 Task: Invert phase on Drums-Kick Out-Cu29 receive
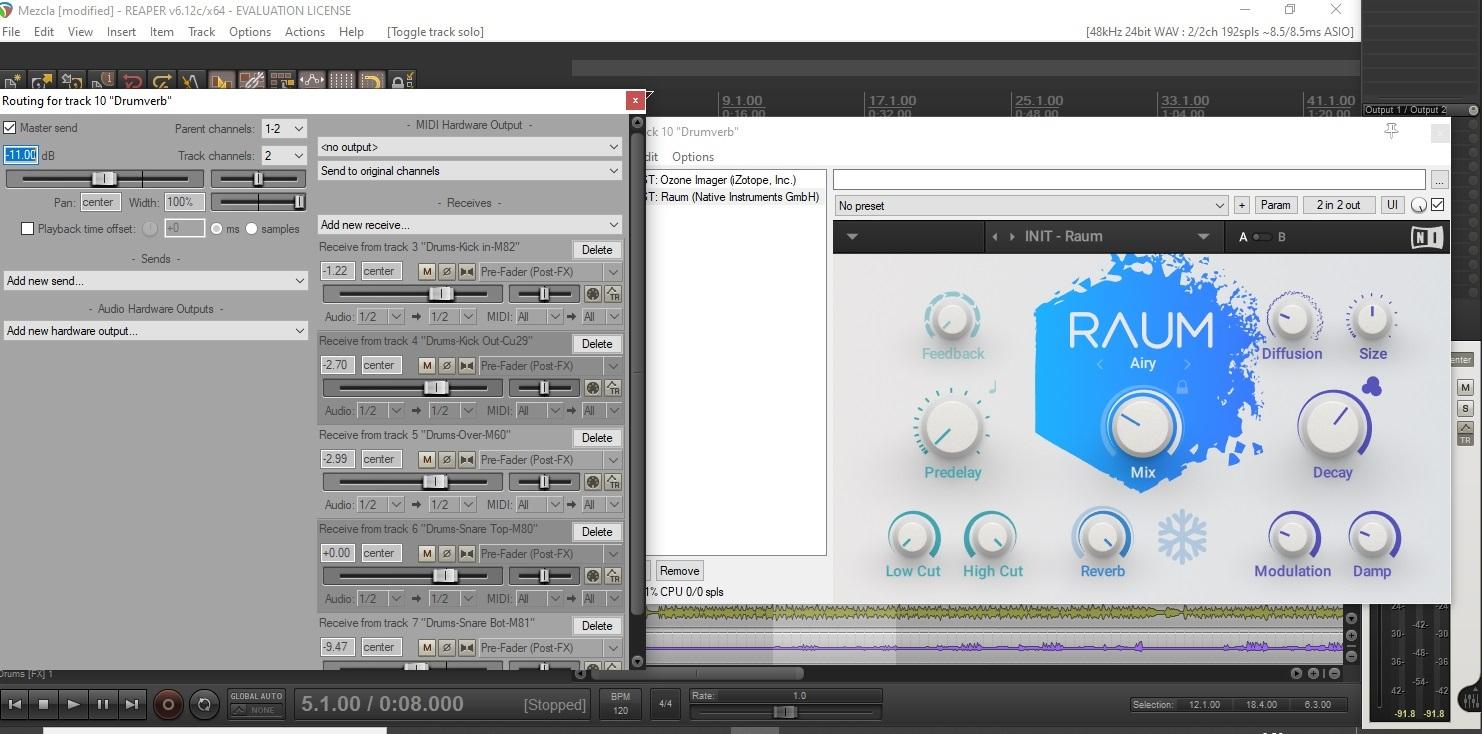pyautogui.click(x=447, y=365)
